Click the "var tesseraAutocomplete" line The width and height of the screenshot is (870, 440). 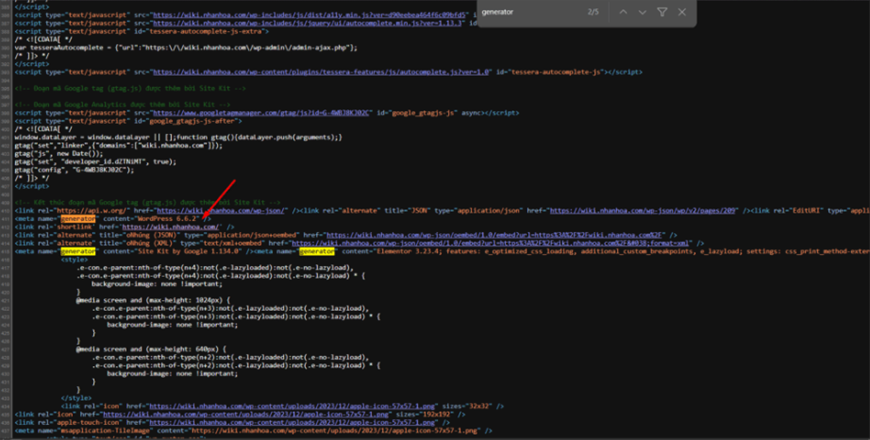[x=186, y=48]
